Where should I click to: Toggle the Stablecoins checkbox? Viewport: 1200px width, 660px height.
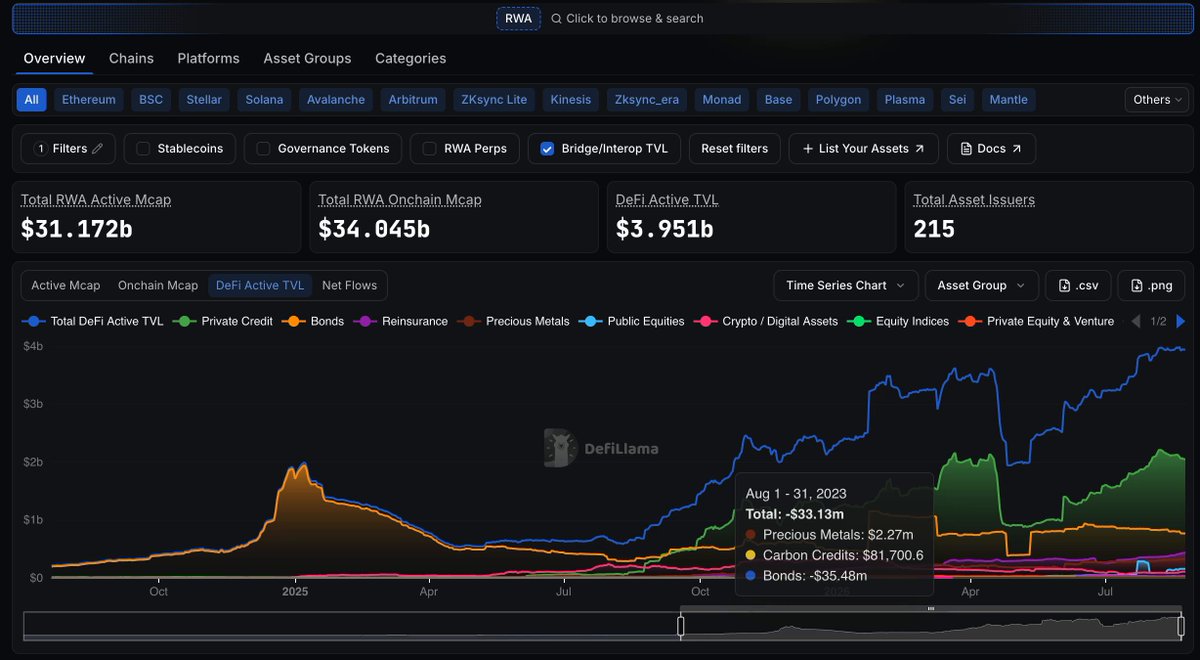pos(143,148)
